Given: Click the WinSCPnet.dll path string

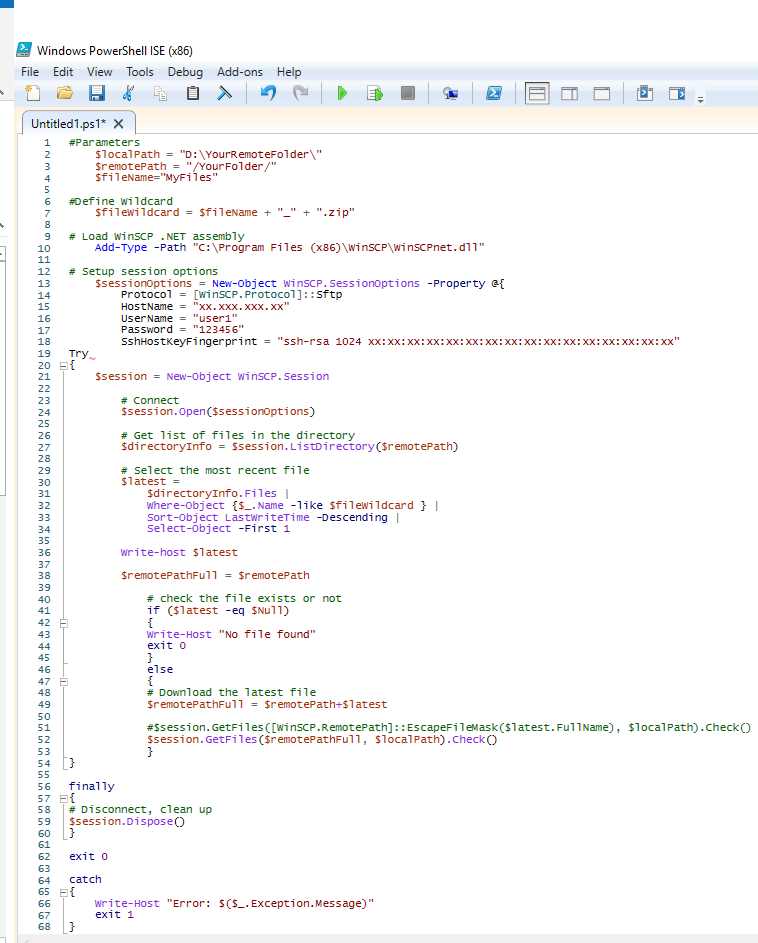Looking at the screenshot, I should tap(338, 248).
